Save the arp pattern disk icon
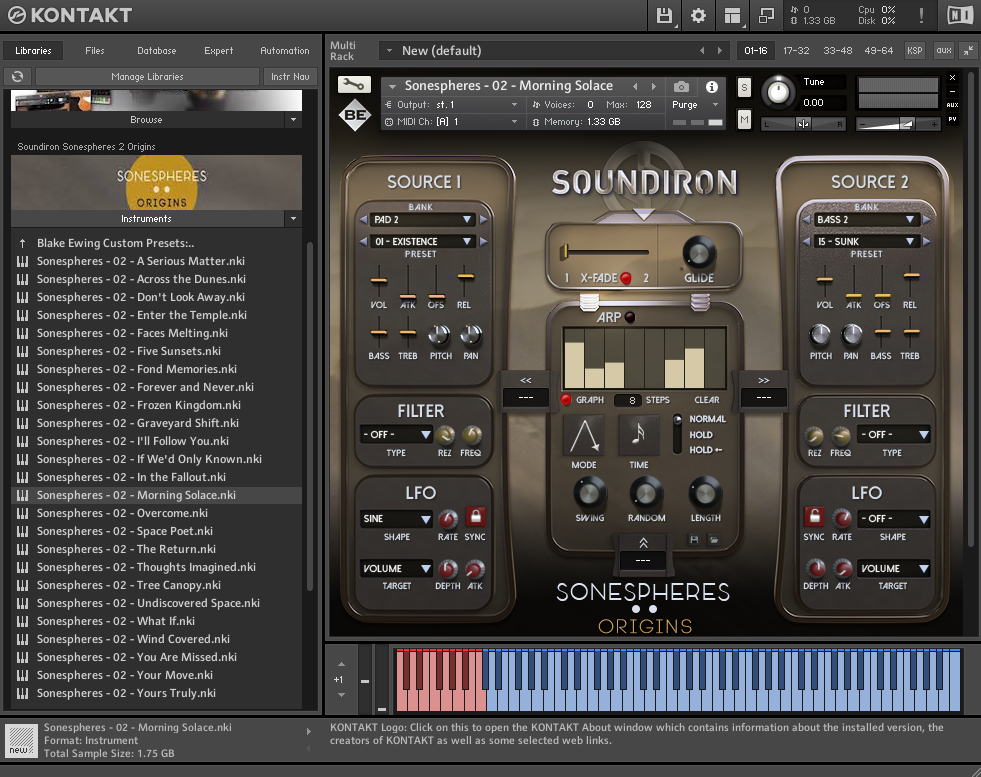The width and height of the screenshot is (981, 777). click(693, 539)
